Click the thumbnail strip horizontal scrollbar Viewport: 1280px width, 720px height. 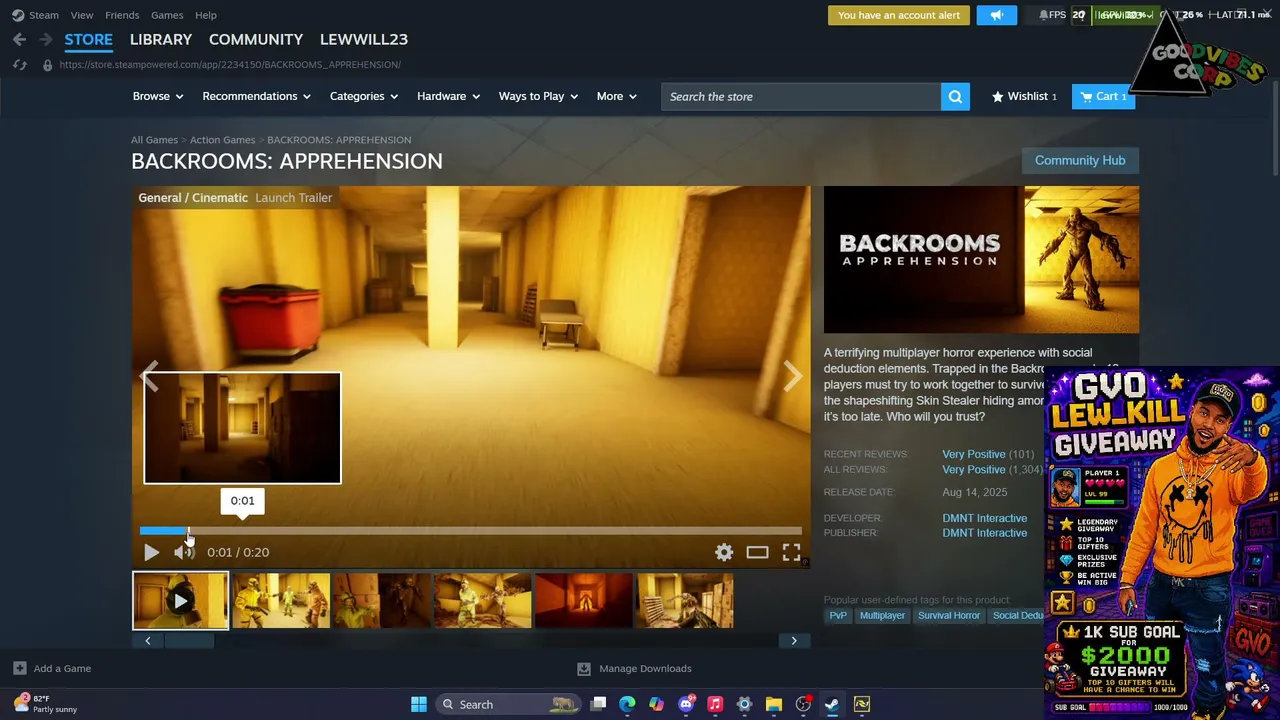189,641
